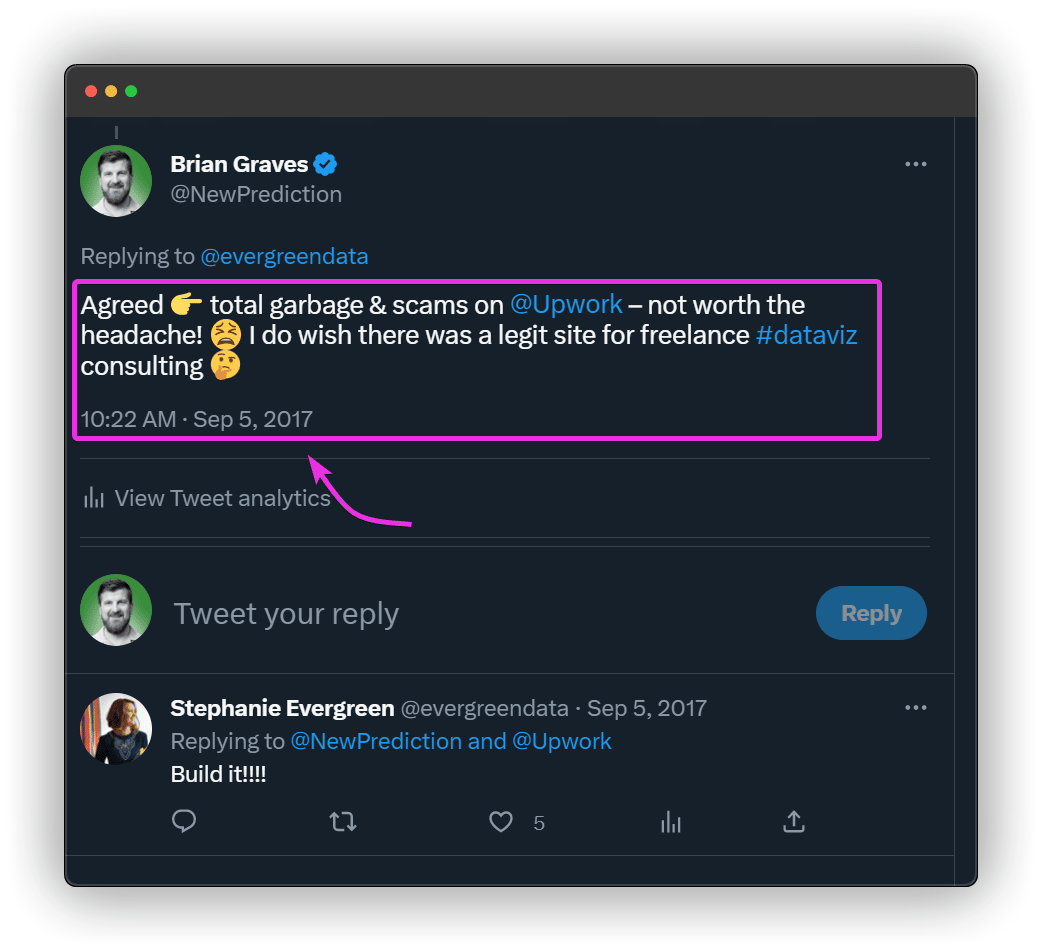Click the Stephanie Evergreen display name
1042x951 pixels.
(x=282, y=708)
